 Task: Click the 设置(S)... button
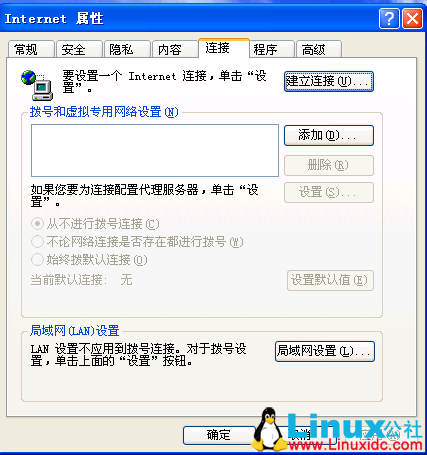pos(329,192)
